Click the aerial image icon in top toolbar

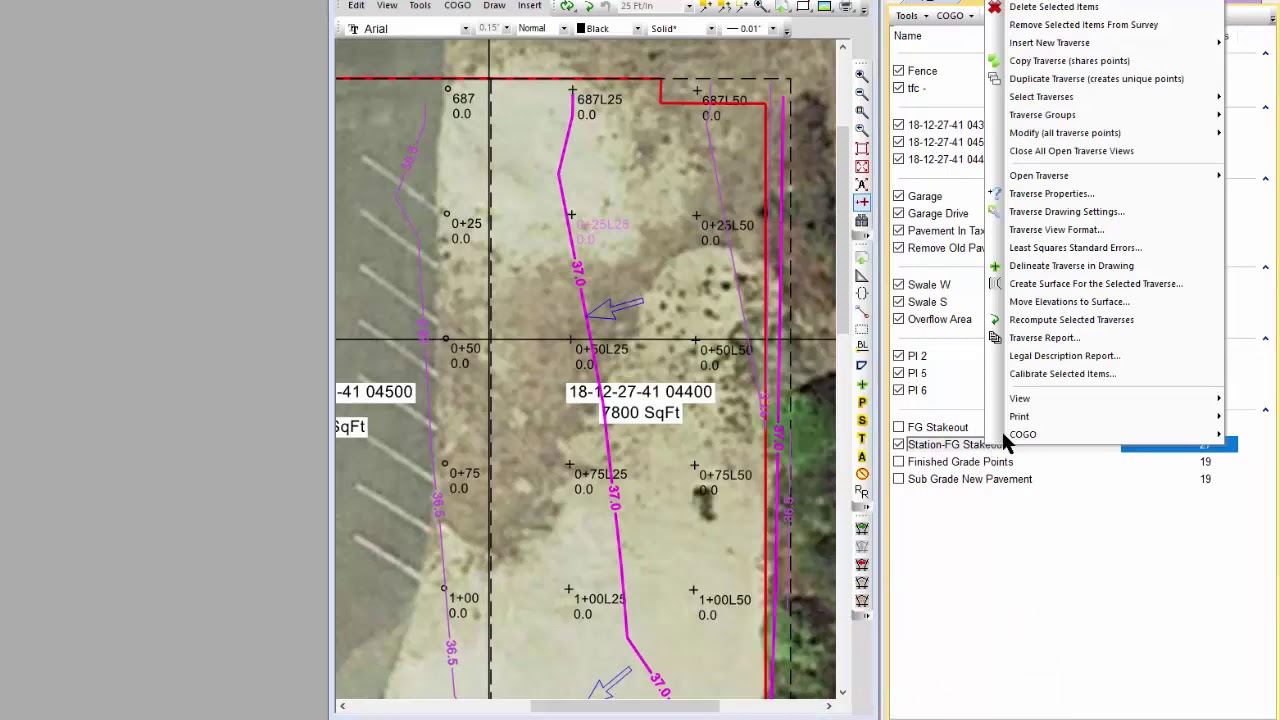pos(824,6)
